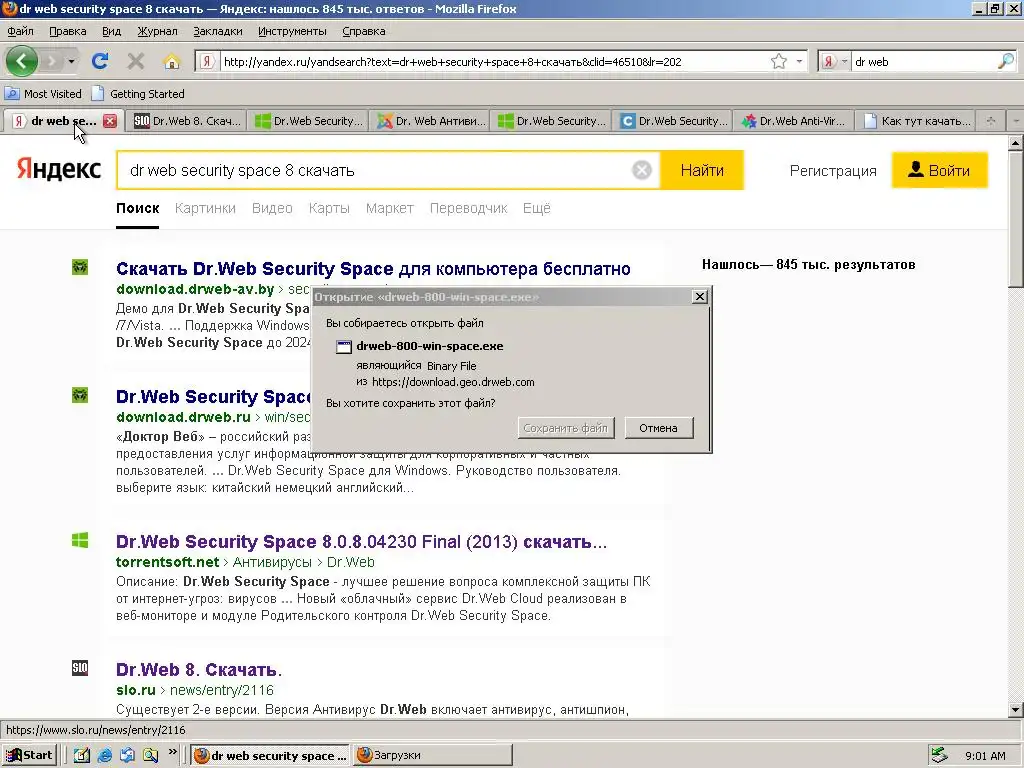Switch to the Загрузки window in the taskbar

click(432, 756)
